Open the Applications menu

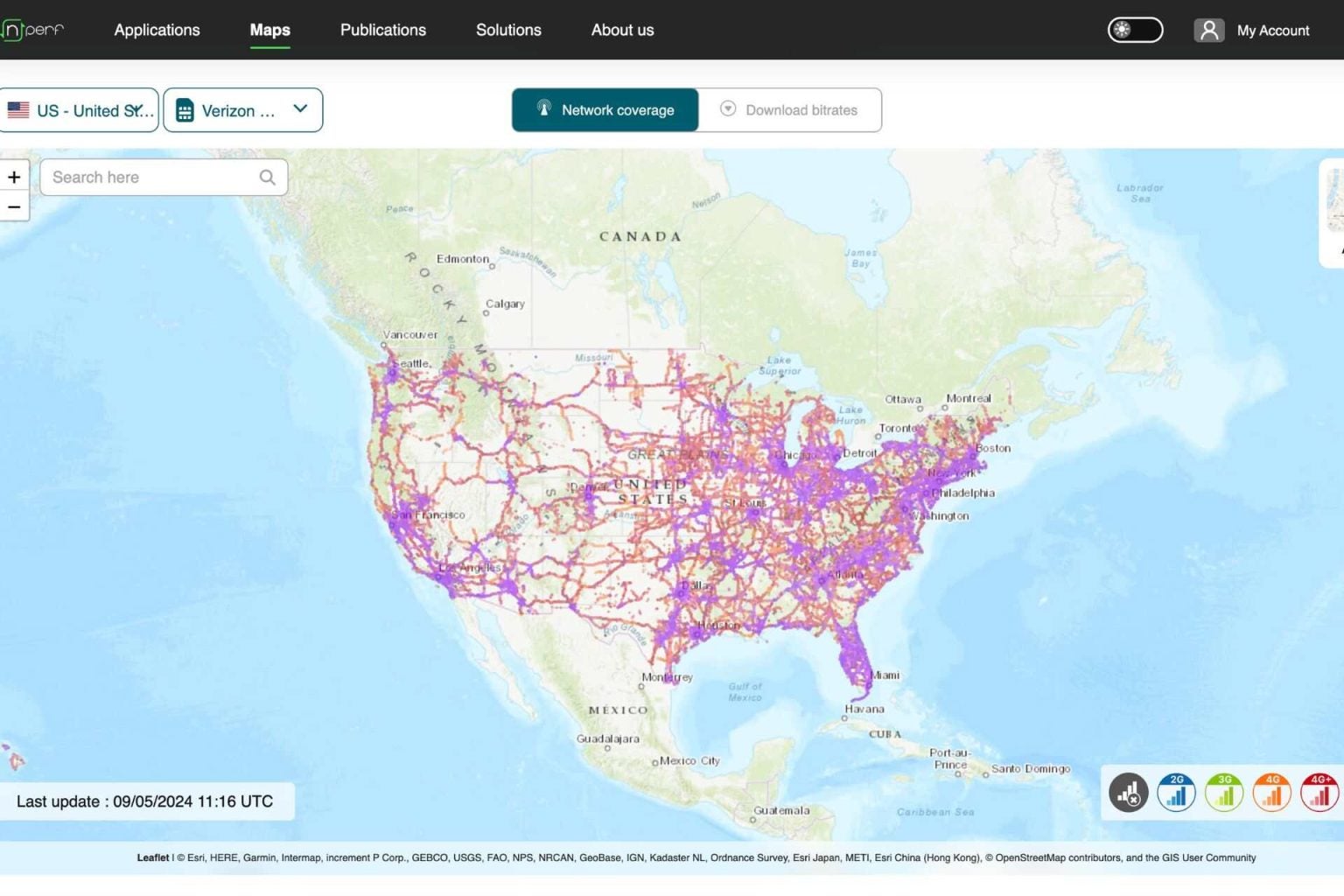pos(157,30)
